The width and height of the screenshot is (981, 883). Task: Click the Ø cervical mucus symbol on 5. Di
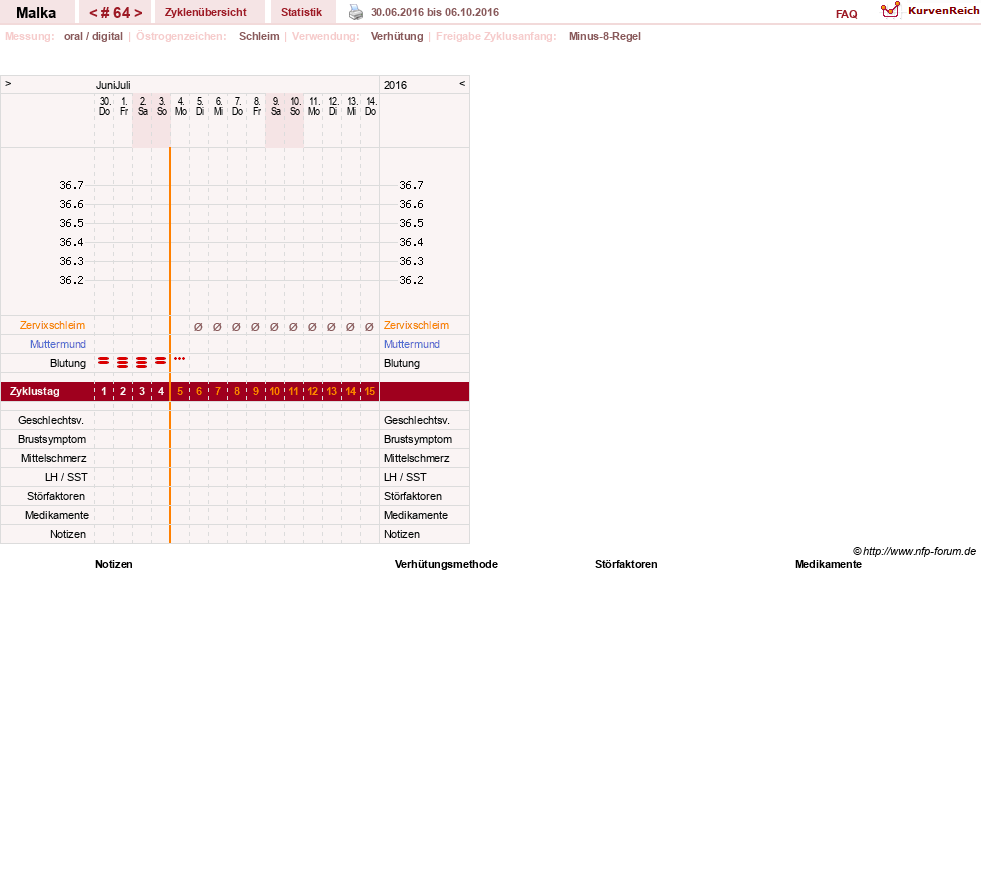[198, 327]
